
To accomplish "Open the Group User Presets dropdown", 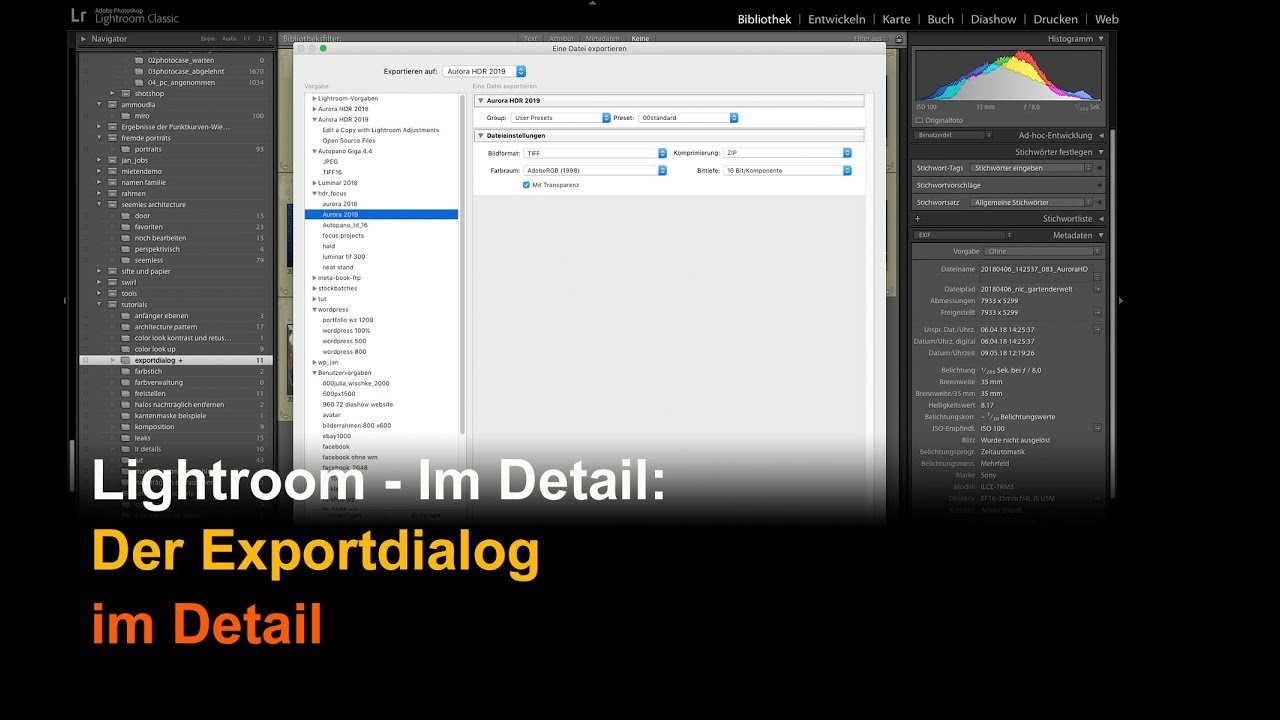I will click(561, 118).
